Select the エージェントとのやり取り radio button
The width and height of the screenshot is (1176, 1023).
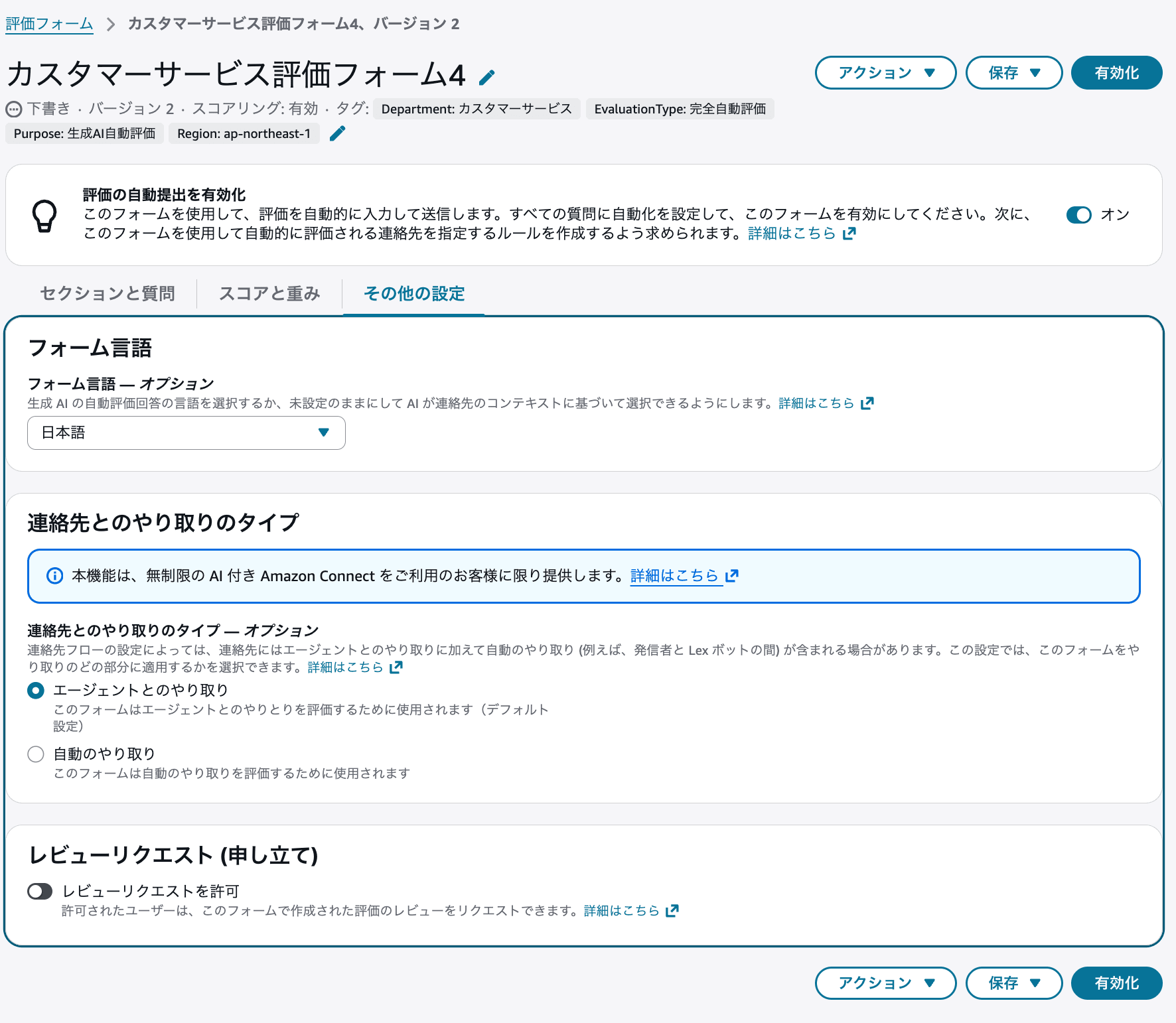pos(36,690)
